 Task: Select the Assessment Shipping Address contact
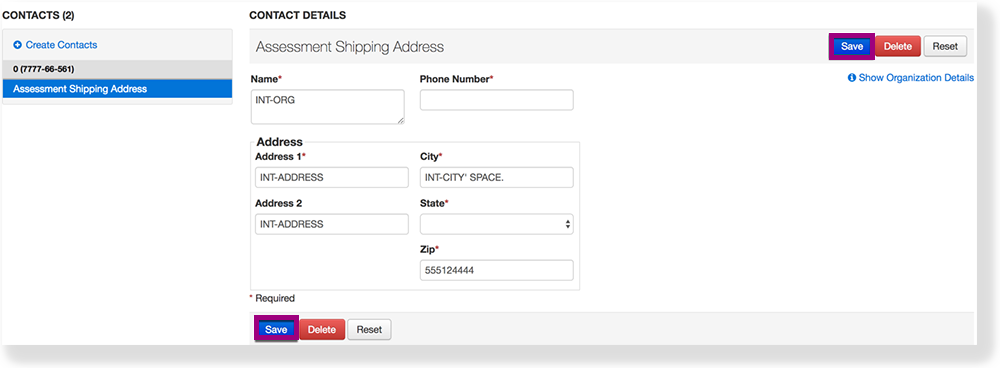tap(117, 89)
